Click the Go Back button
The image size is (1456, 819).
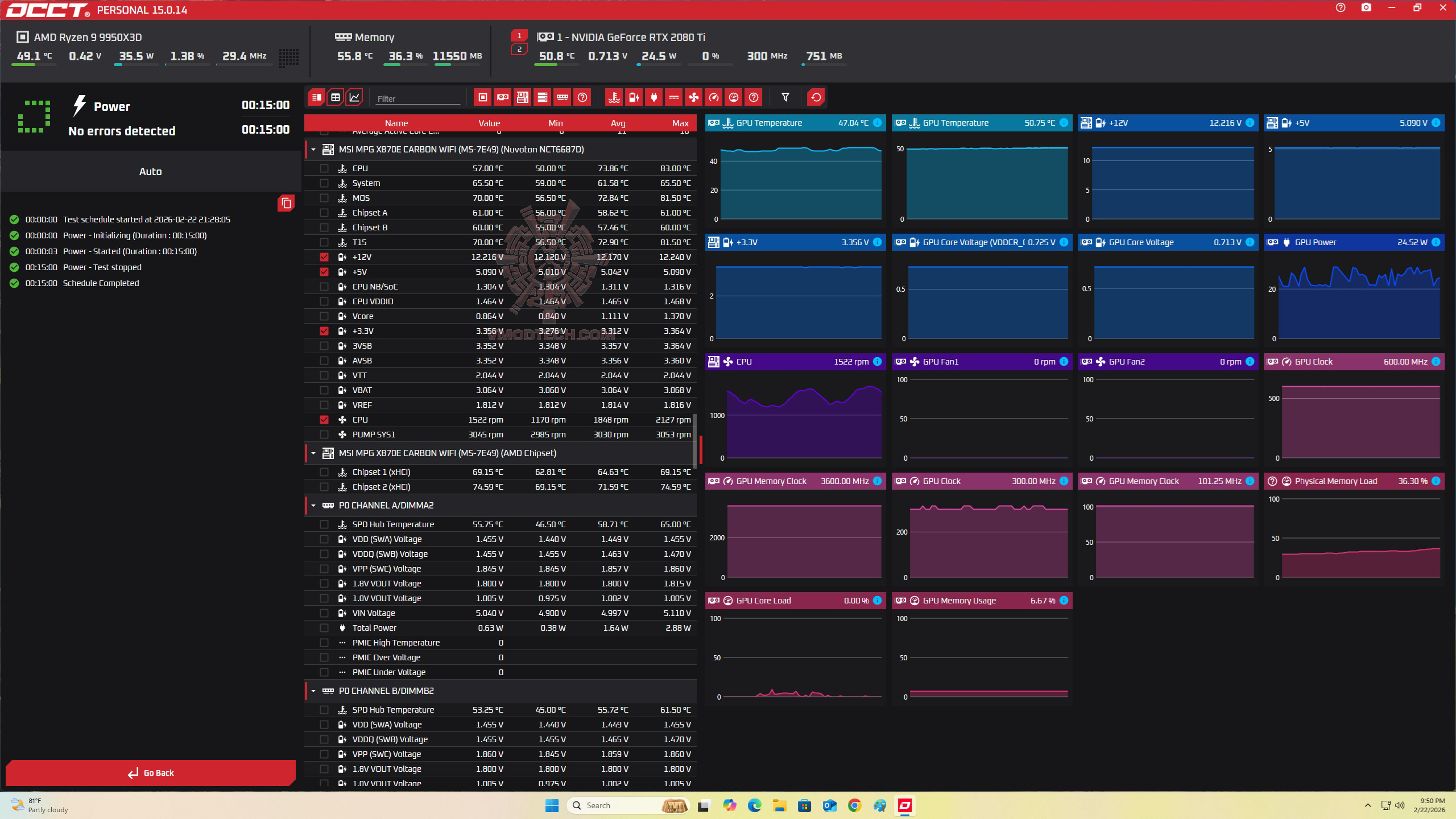151,773
